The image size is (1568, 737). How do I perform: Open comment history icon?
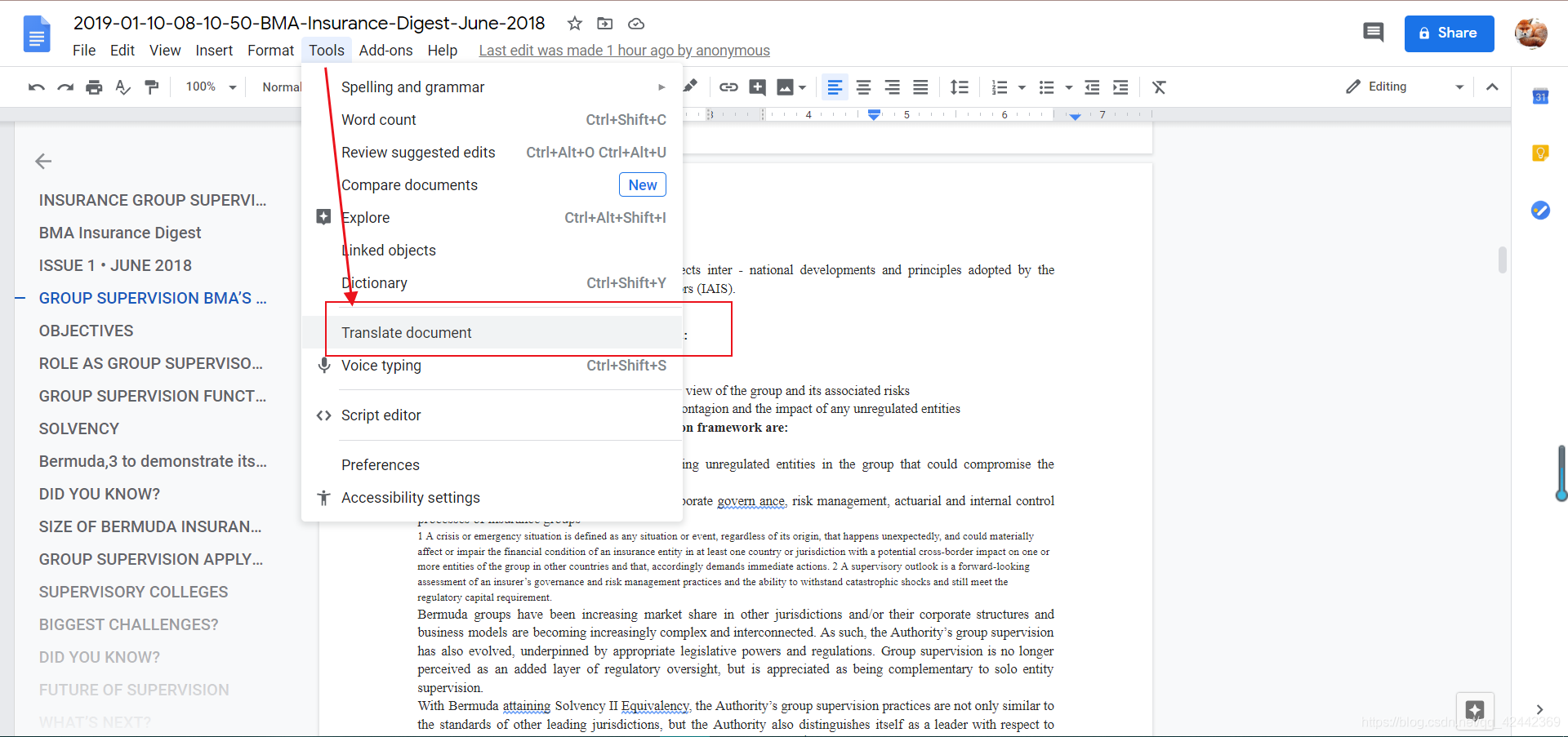[1374, 33]
